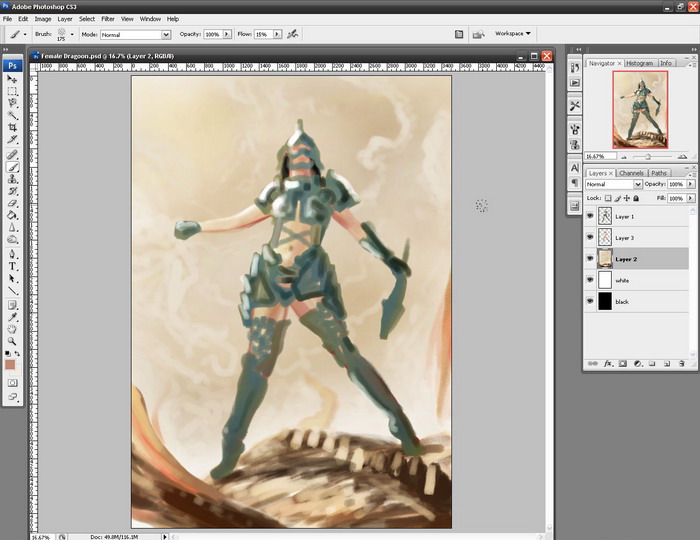Open the Opacity slider arrow in options bar

[x=227, y=34]
